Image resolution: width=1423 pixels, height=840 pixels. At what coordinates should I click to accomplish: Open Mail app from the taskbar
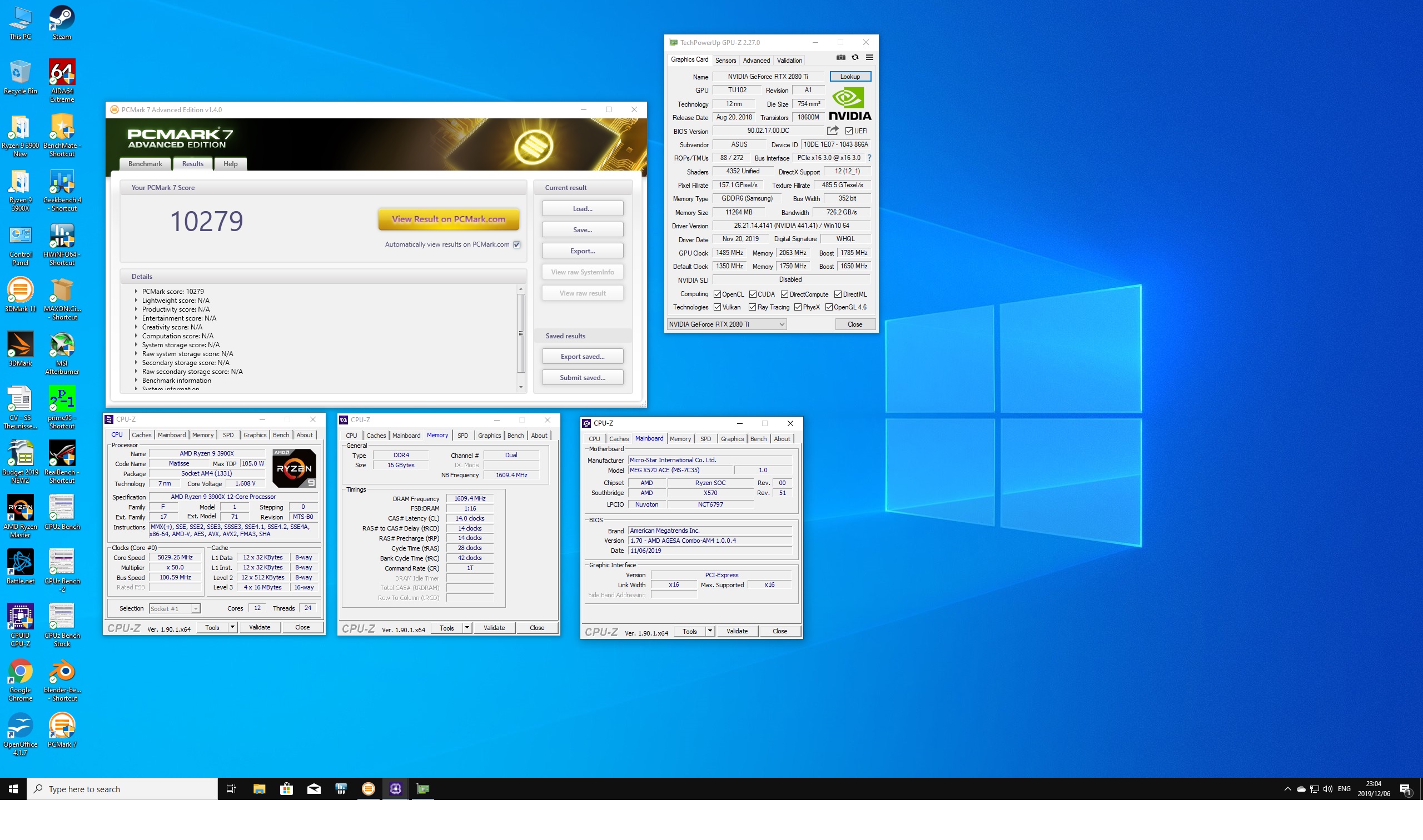(314, 789)
